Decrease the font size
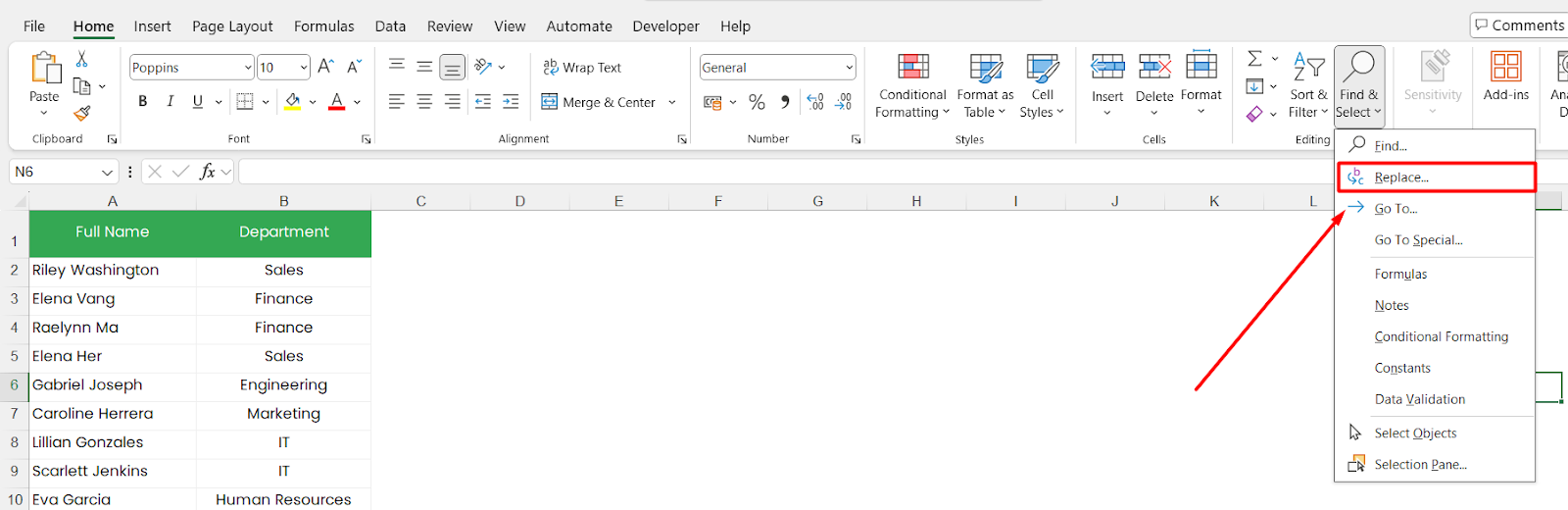 point(355,67)
